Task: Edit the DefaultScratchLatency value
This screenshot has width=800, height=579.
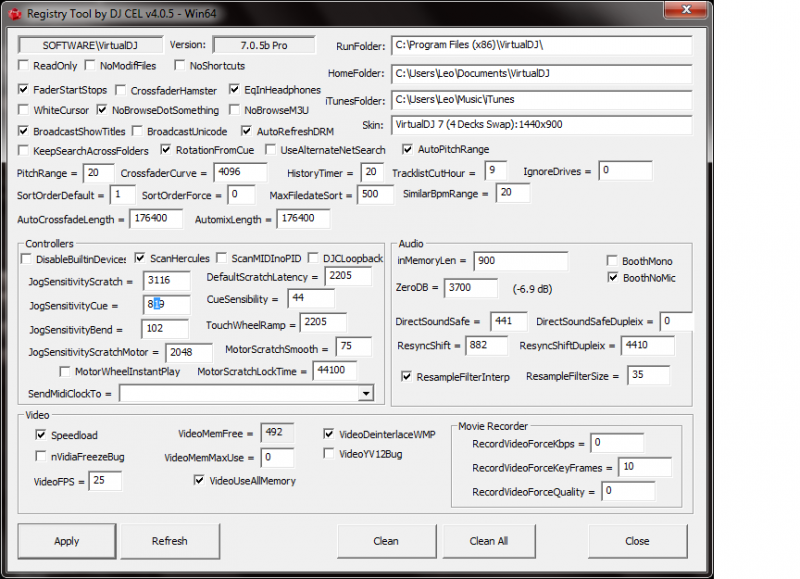Action: coord(348,276)
